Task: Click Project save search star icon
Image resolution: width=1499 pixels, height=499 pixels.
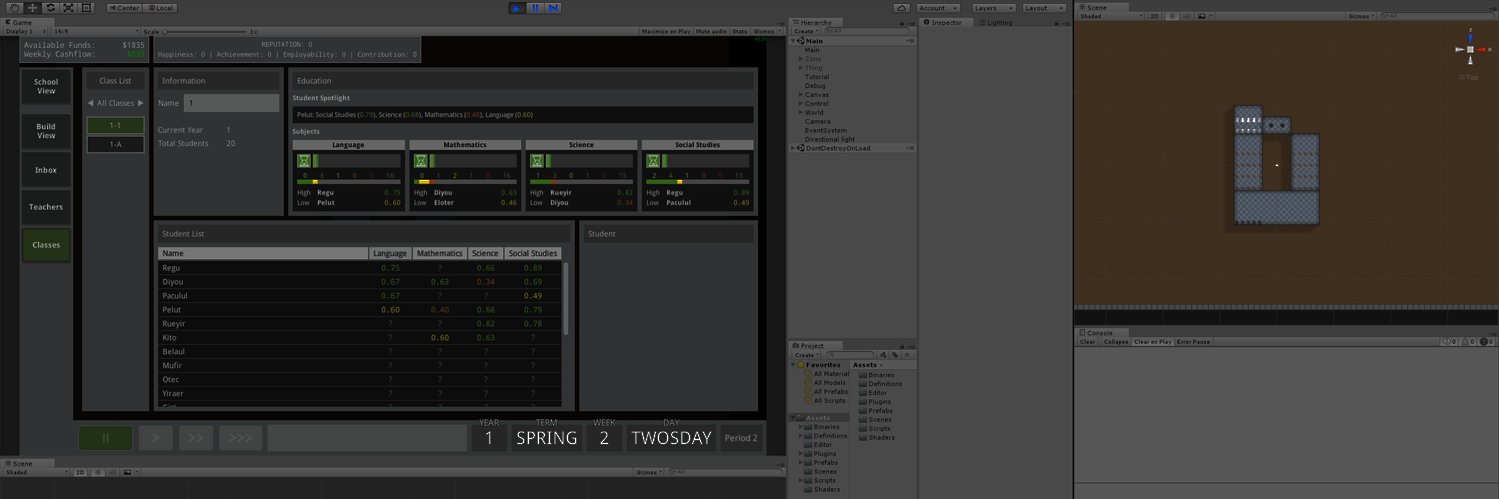Action: click(x=908, y=354)
